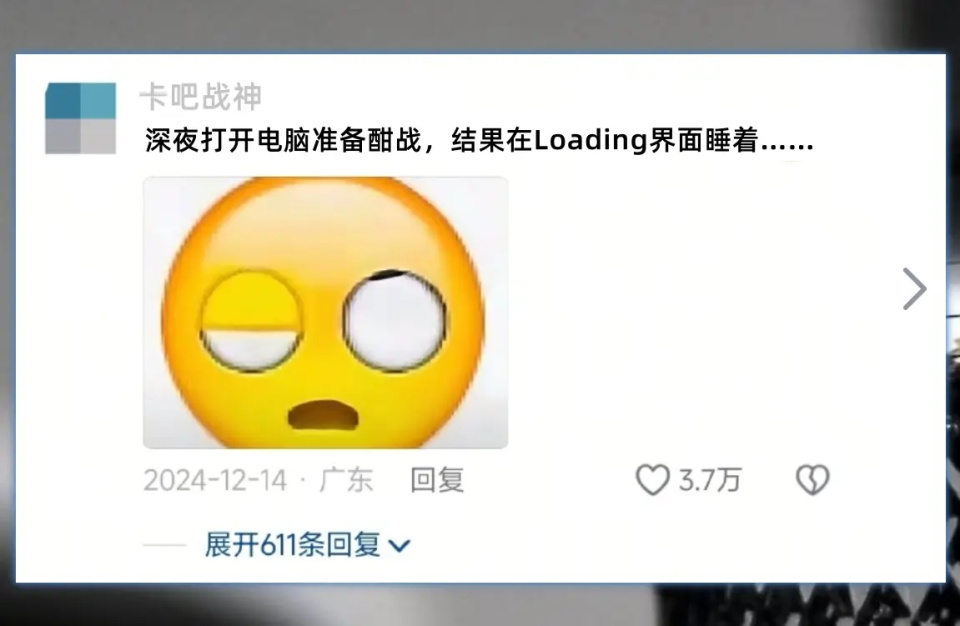
Task: Open the avatar of 卡吧战神
Action: click(x=80, y=118)
